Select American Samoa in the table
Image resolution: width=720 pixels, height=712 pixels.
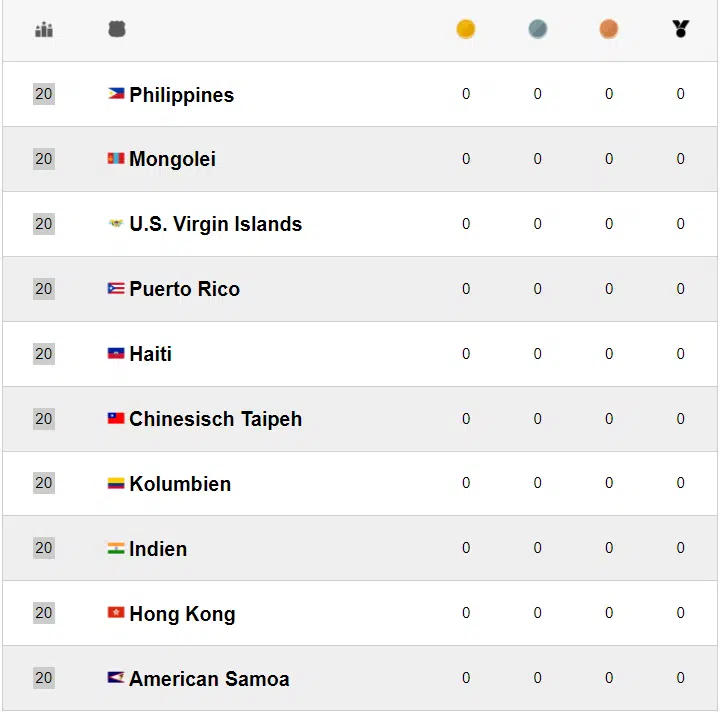coord(209,679)
